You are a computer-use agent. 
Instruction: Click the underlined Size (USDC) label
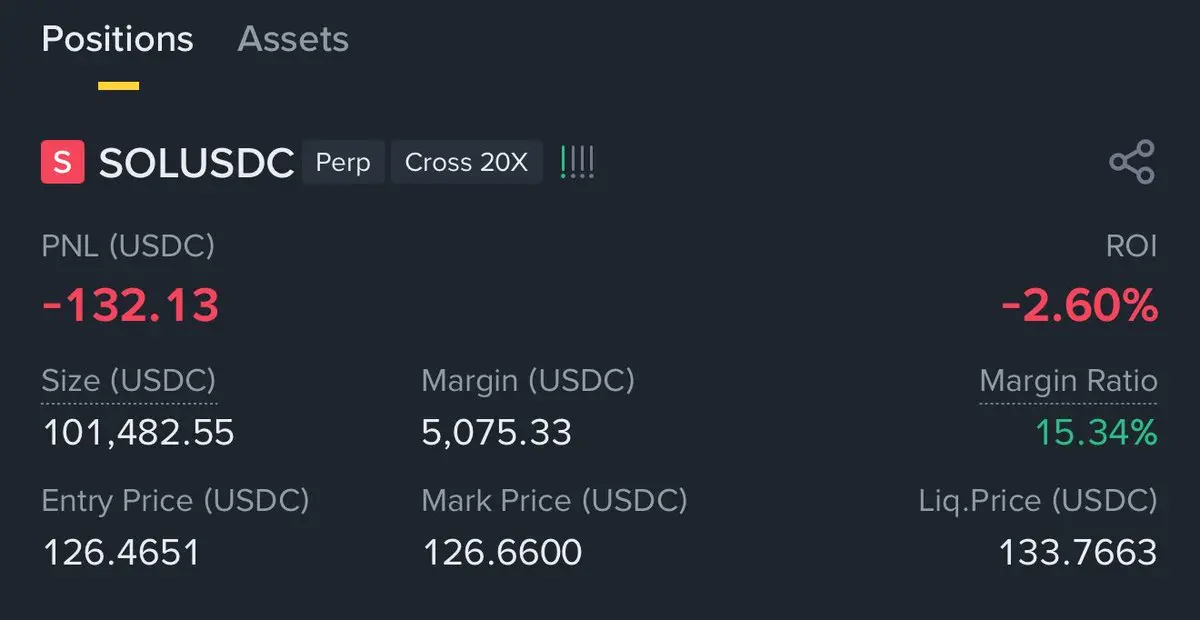coord(128,381)
